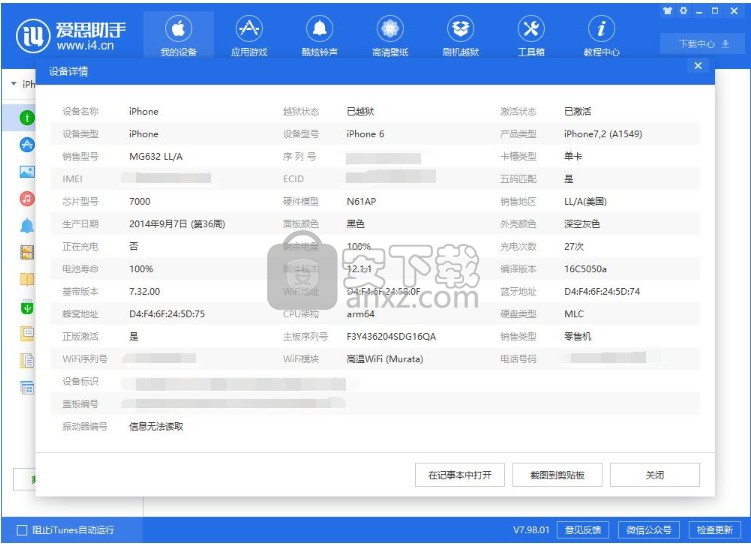The image size is (751, 544).
Task: Open the 教程中心 tab
Action: click(x=602, y=36)
